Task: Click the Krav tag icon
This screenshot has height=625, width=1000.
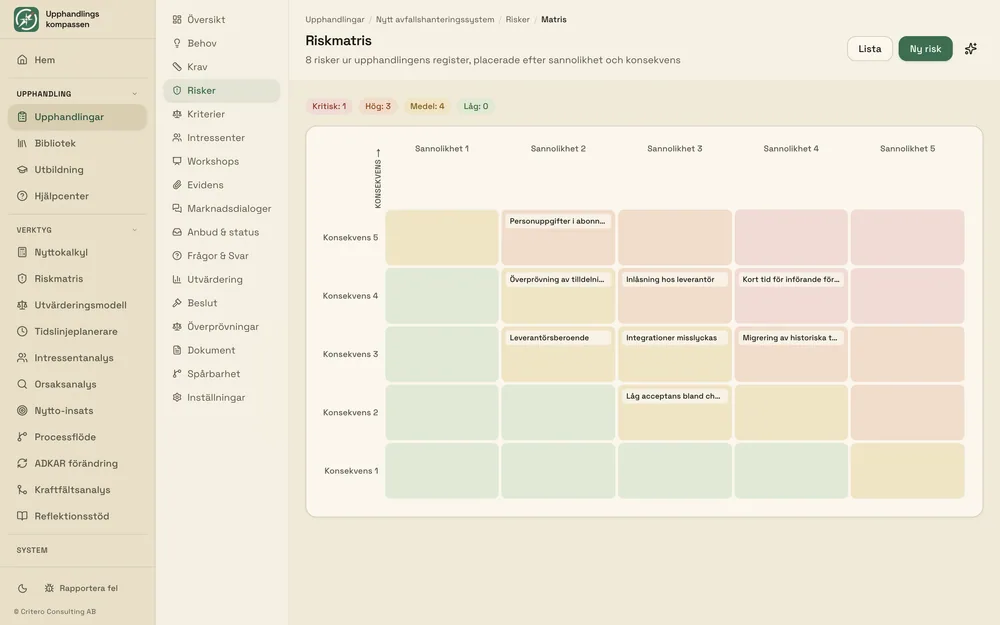Action: [x=177, y=67]
